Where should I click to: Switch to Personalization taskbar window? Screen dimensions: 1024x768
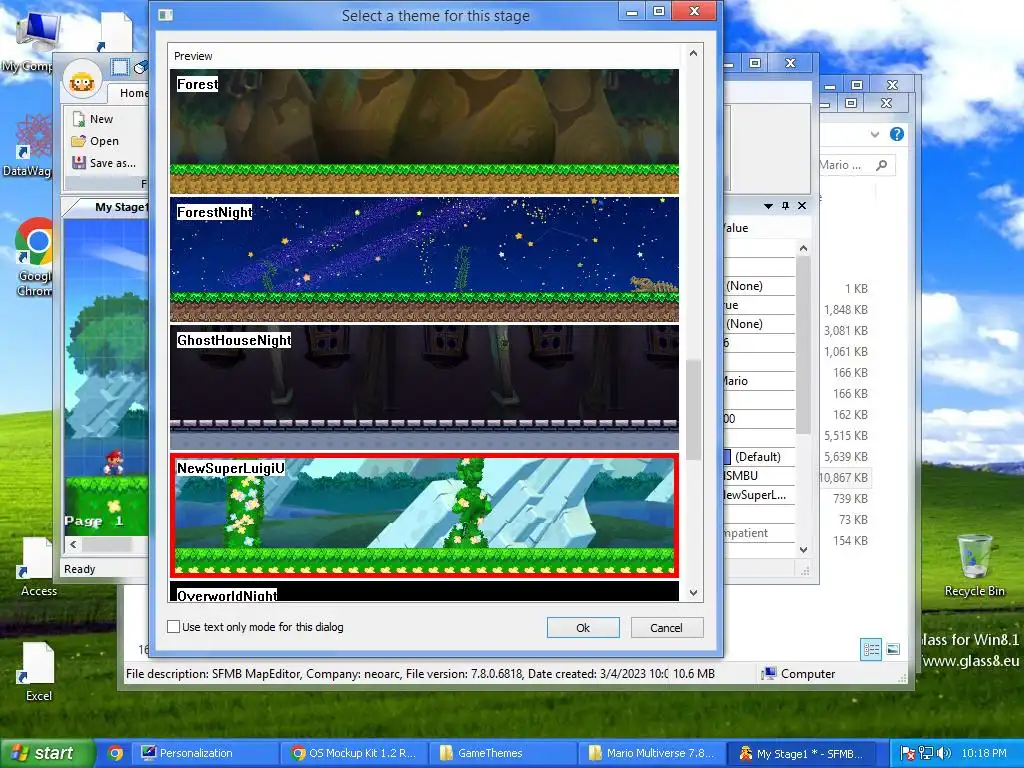(x=206, y=753)
